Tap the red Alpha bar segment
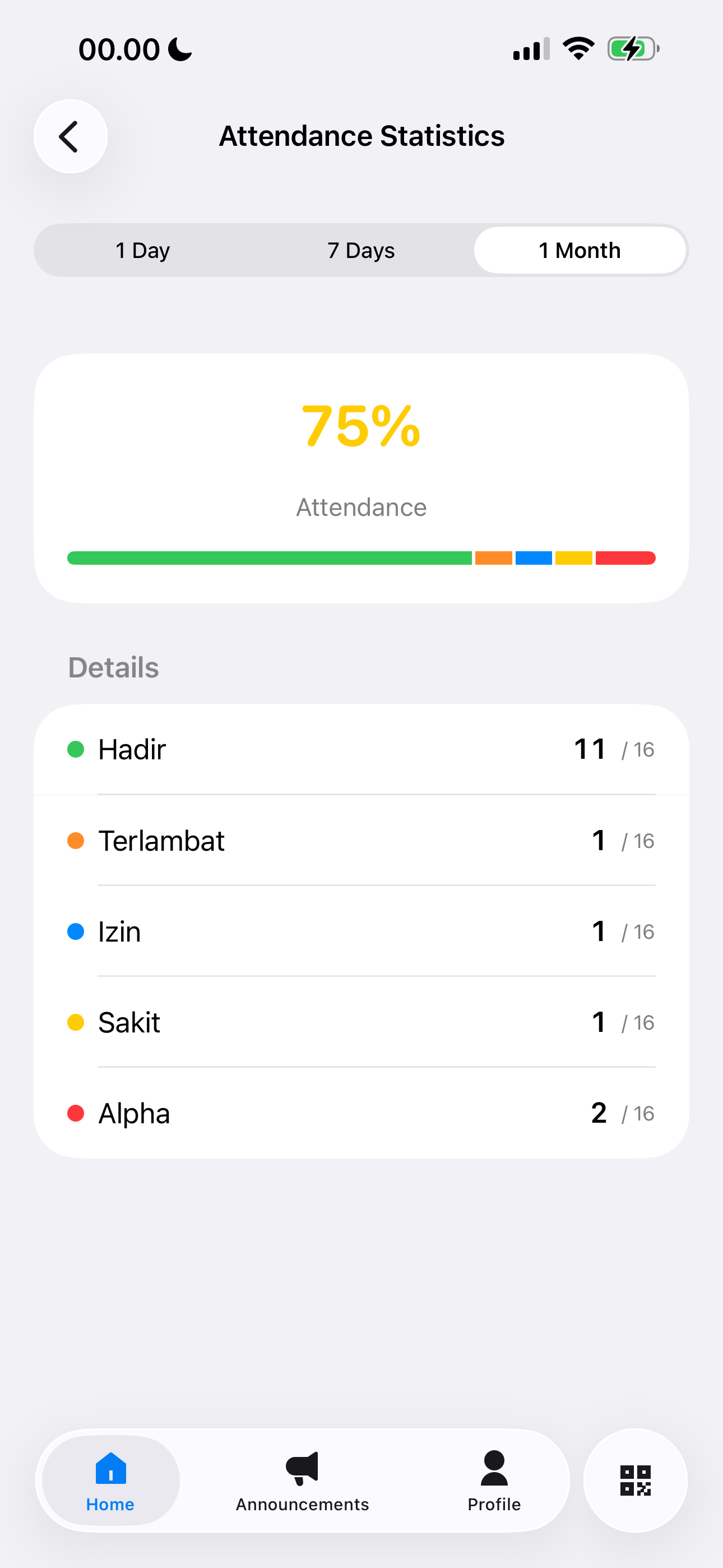 tap(625, 558)
